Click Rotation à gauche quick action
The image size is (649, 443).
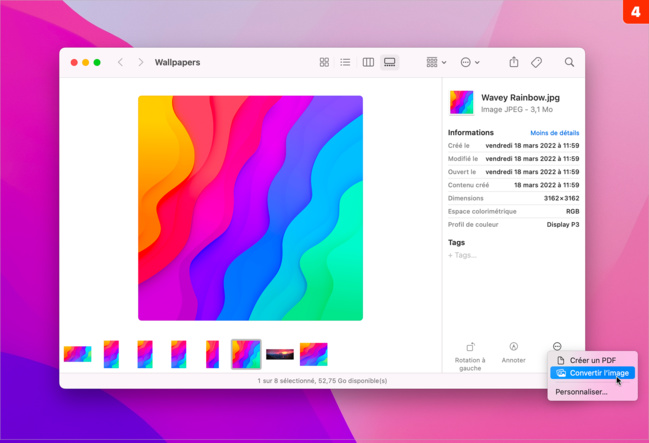pos(470,357)
